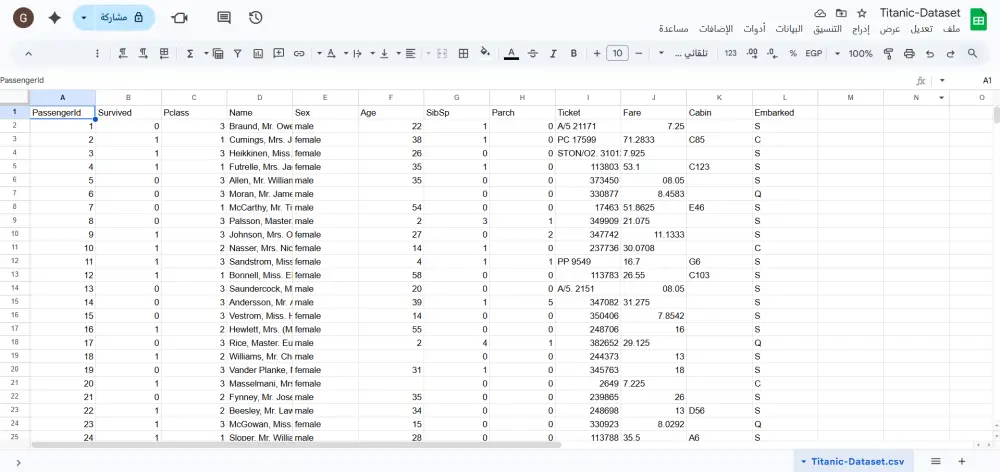Toggle italic formatting
This screenshot has width=1000, height=472.
coord(553,54)
